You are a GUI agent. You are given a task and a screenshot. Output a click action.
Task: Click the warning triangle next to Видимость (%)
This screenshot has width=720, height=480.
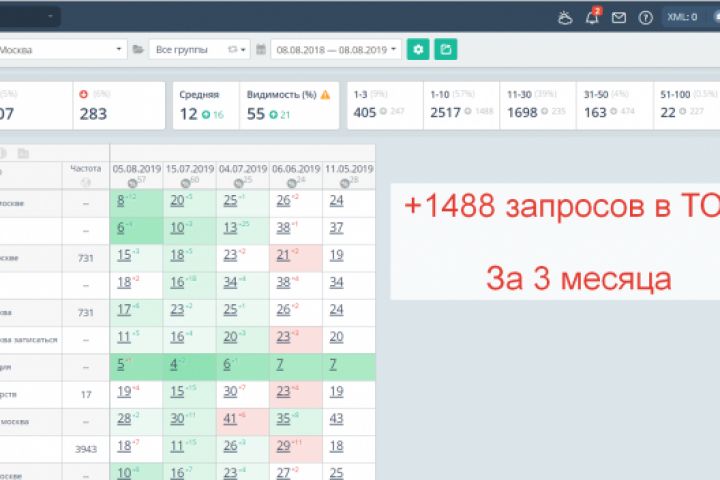(325, 95)
